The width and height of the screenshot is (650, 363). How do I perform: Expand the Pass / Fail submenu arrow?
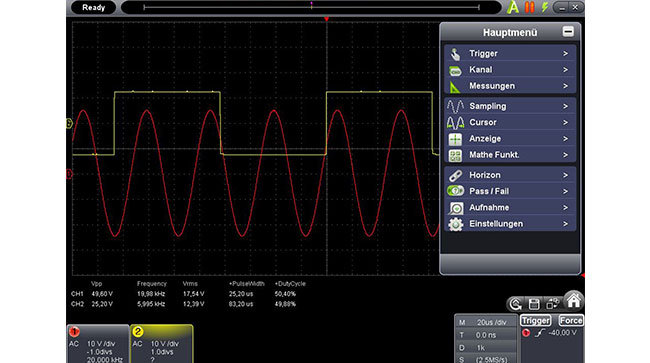point(565,191)
